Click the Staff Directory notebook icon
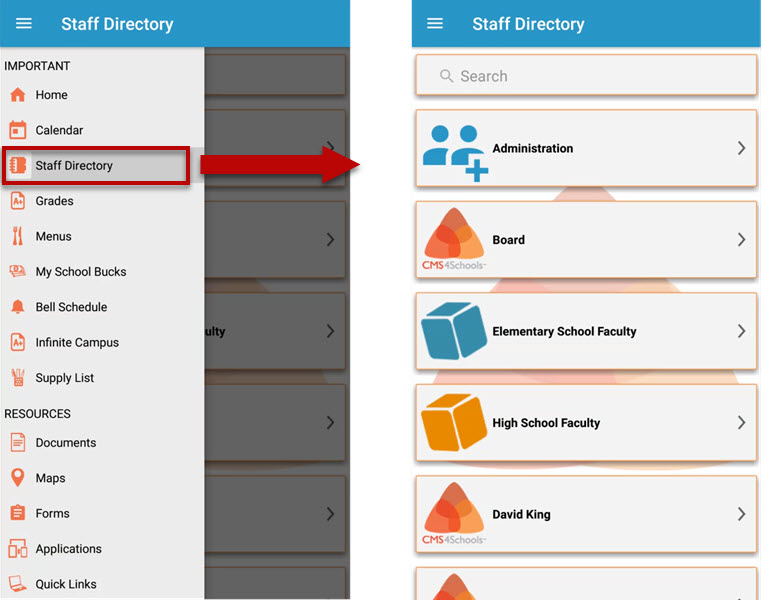This screenshot has width=762, height=600. click(x=18, y=165)
